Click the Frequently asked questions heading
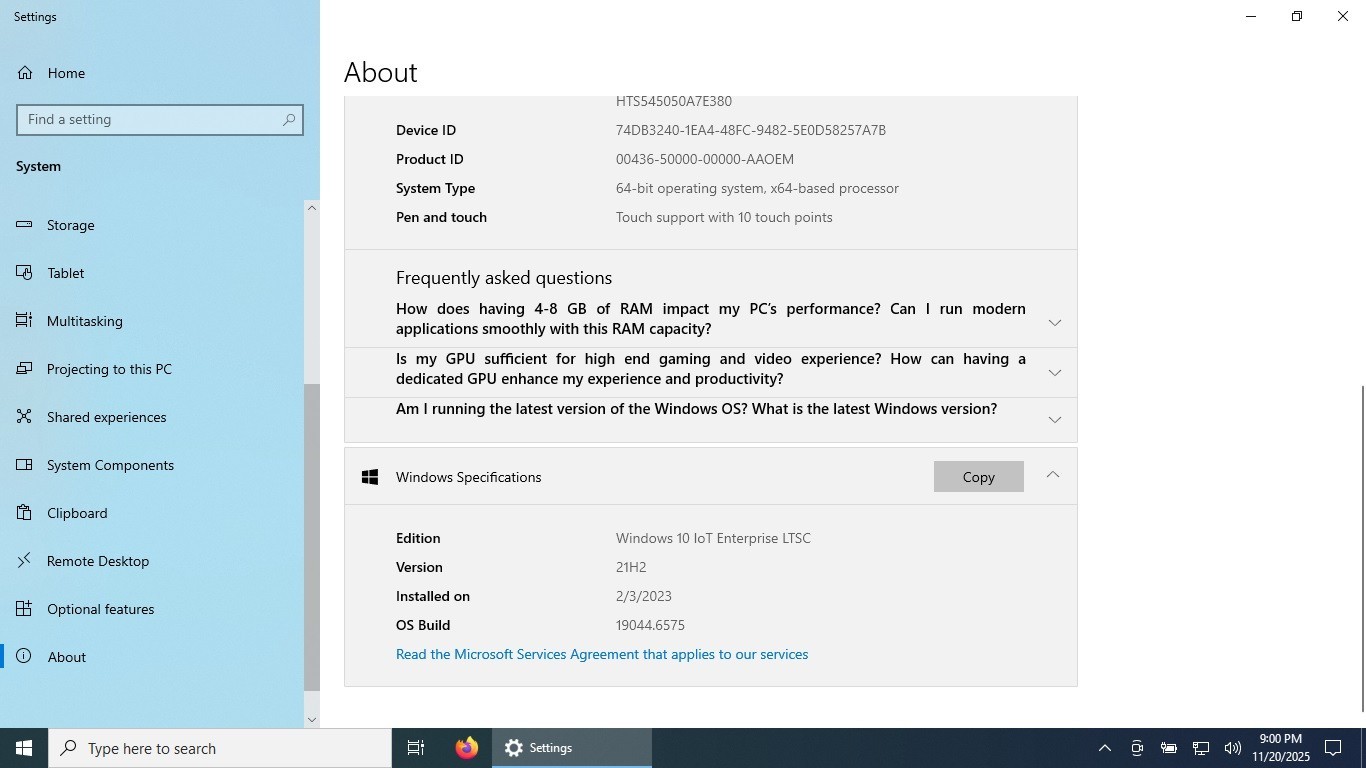This screenshot has width=1366, height=768. click(x=504, y=278)
